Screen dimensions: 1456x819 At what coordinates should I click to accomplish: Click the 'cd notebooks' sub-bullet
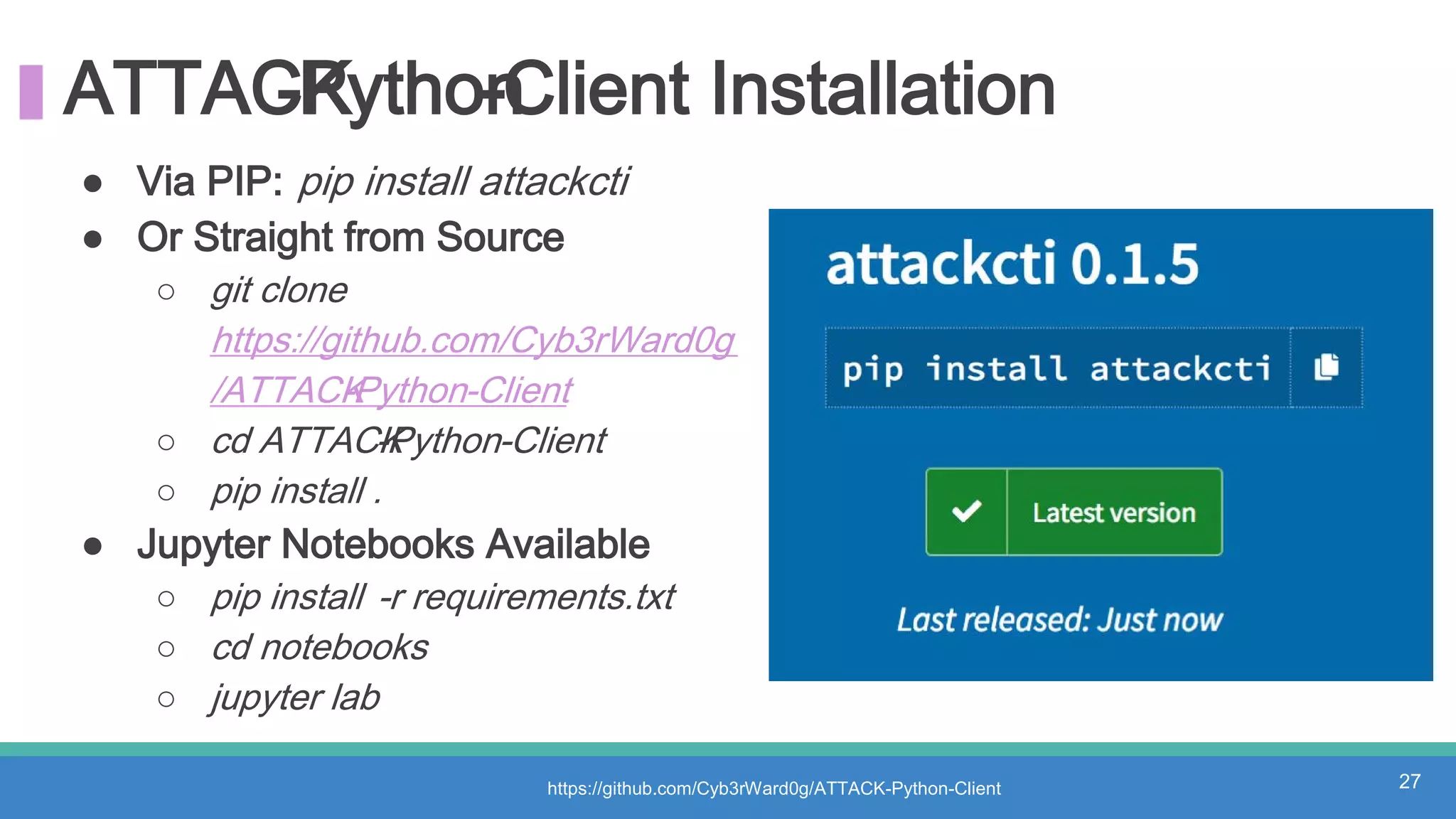click(x=320, y=648)
